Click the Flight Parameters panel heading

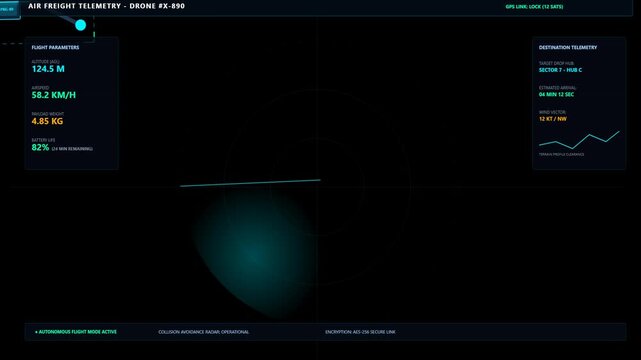click(x=55, y=47)
